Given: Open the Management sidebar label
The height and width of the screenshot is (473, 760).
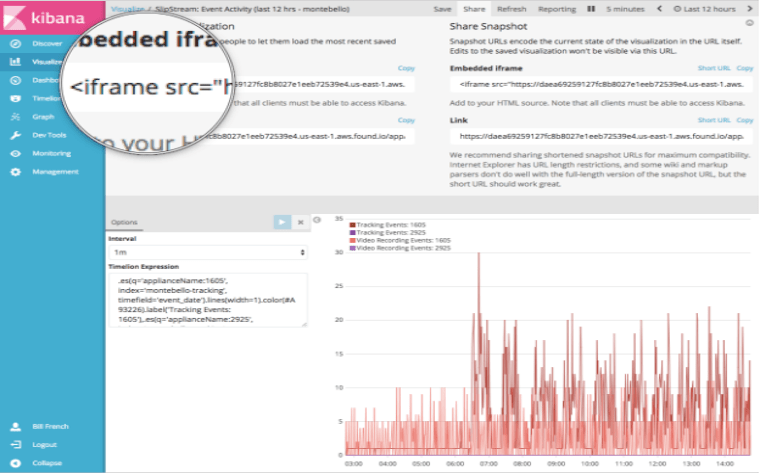Looking at the screenshot, I should (x=55, y=172).
